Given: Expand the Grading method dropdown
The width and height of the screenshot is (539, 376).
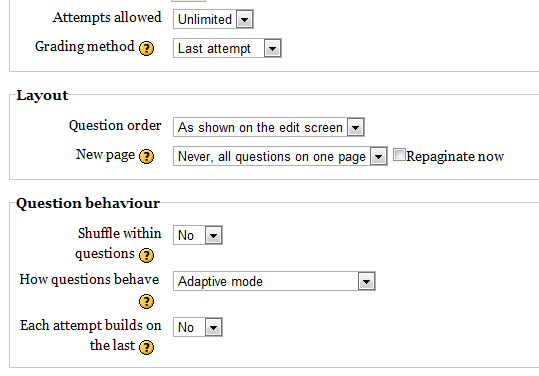Looking at the screenshot, I should point(227,48).
